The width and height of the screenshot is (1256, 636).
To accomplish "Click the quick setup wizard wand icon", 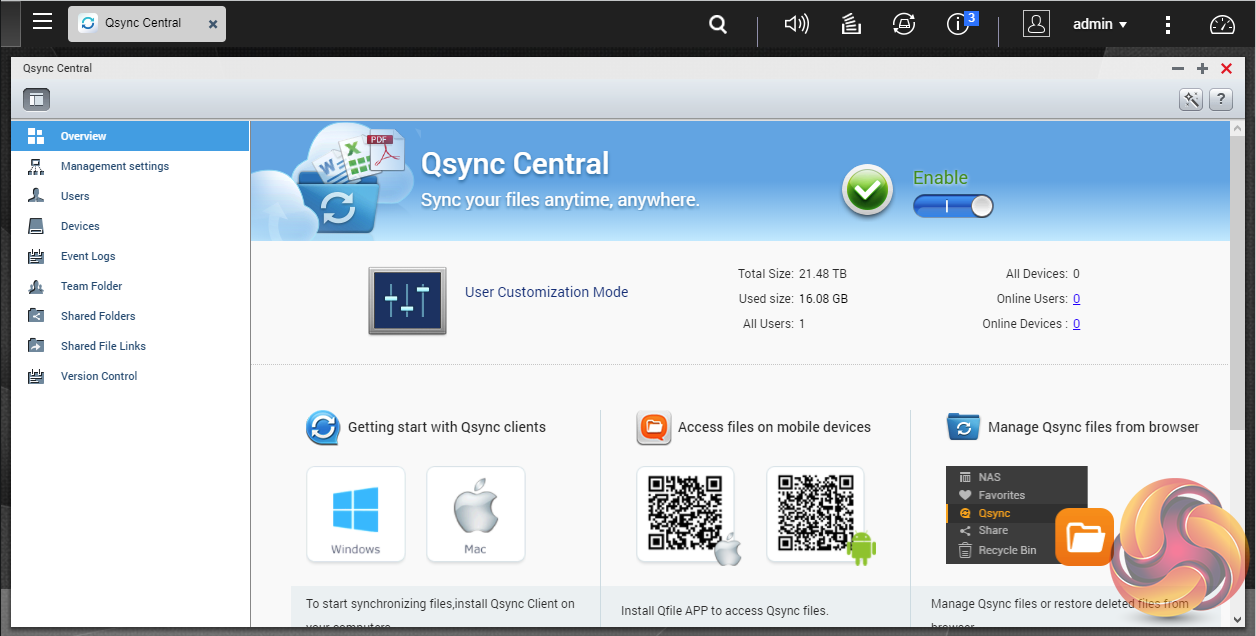I will [1191, 99].
